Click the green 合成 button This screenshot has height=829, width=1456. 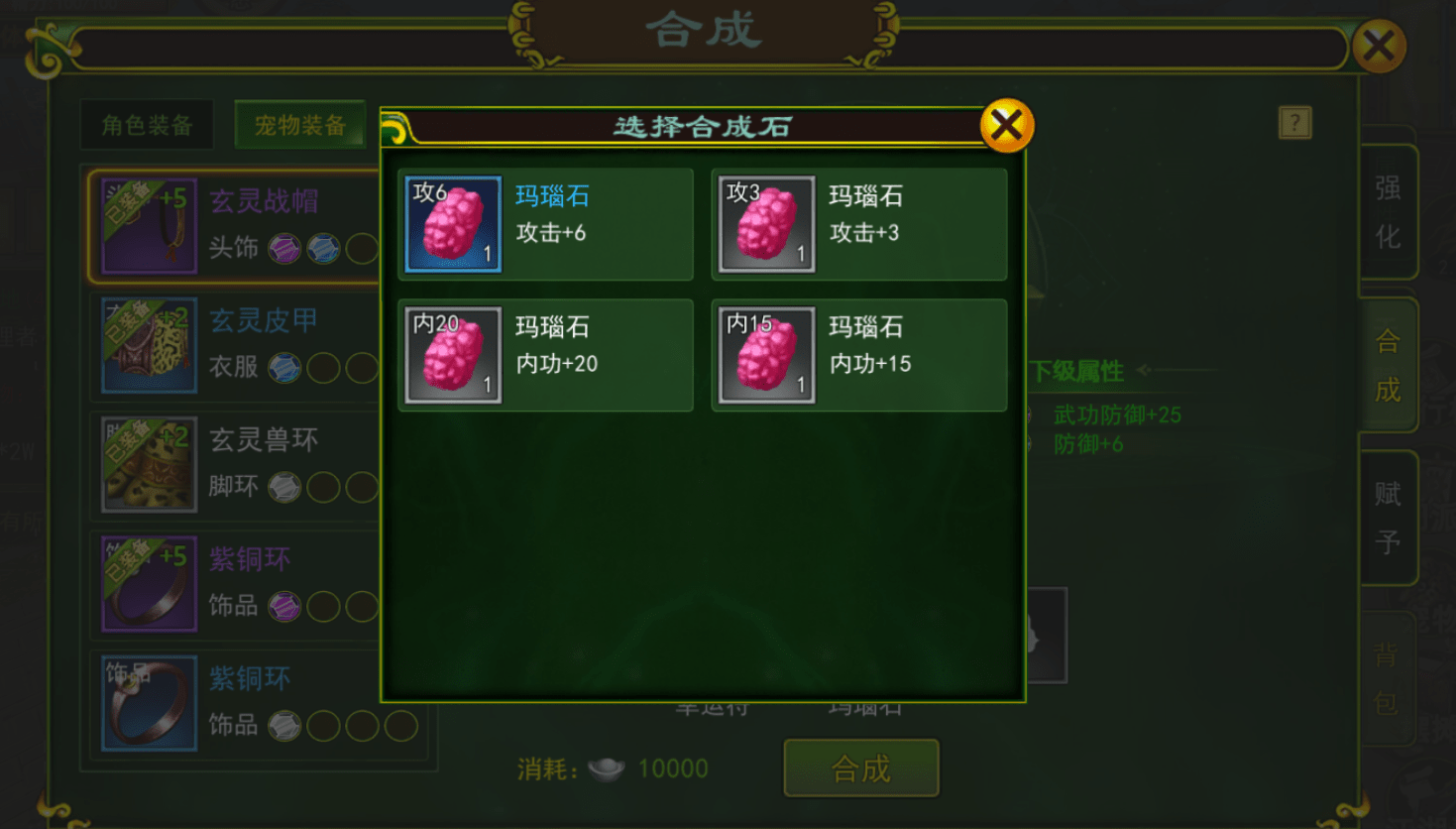(861, 769)
